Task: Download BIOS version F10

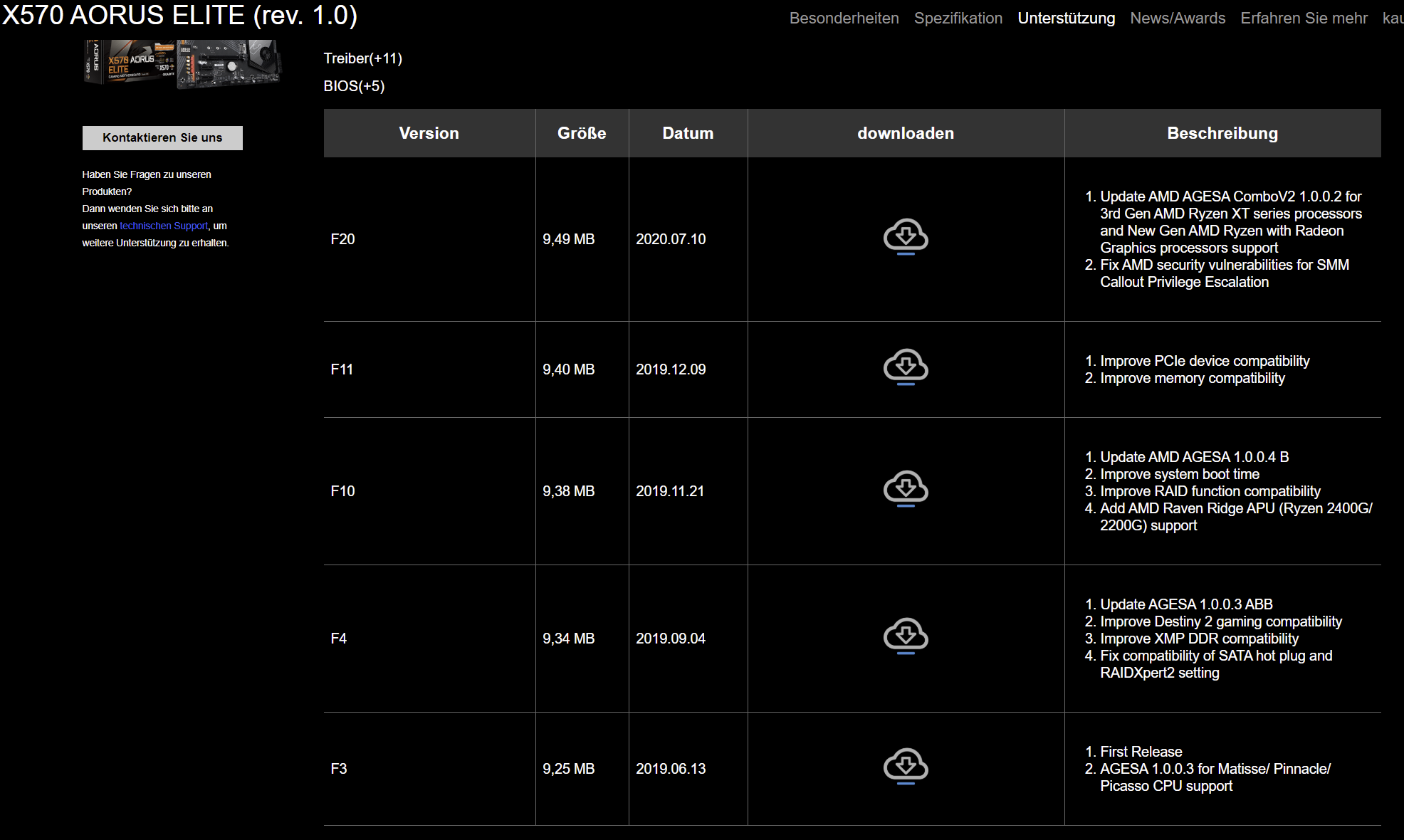Action: (905, 489)
